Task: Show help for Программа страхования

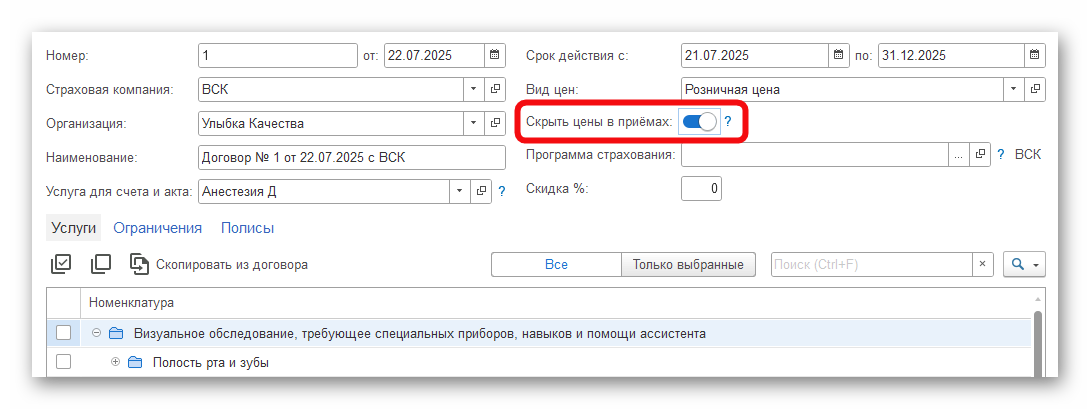Action: 1001,155
